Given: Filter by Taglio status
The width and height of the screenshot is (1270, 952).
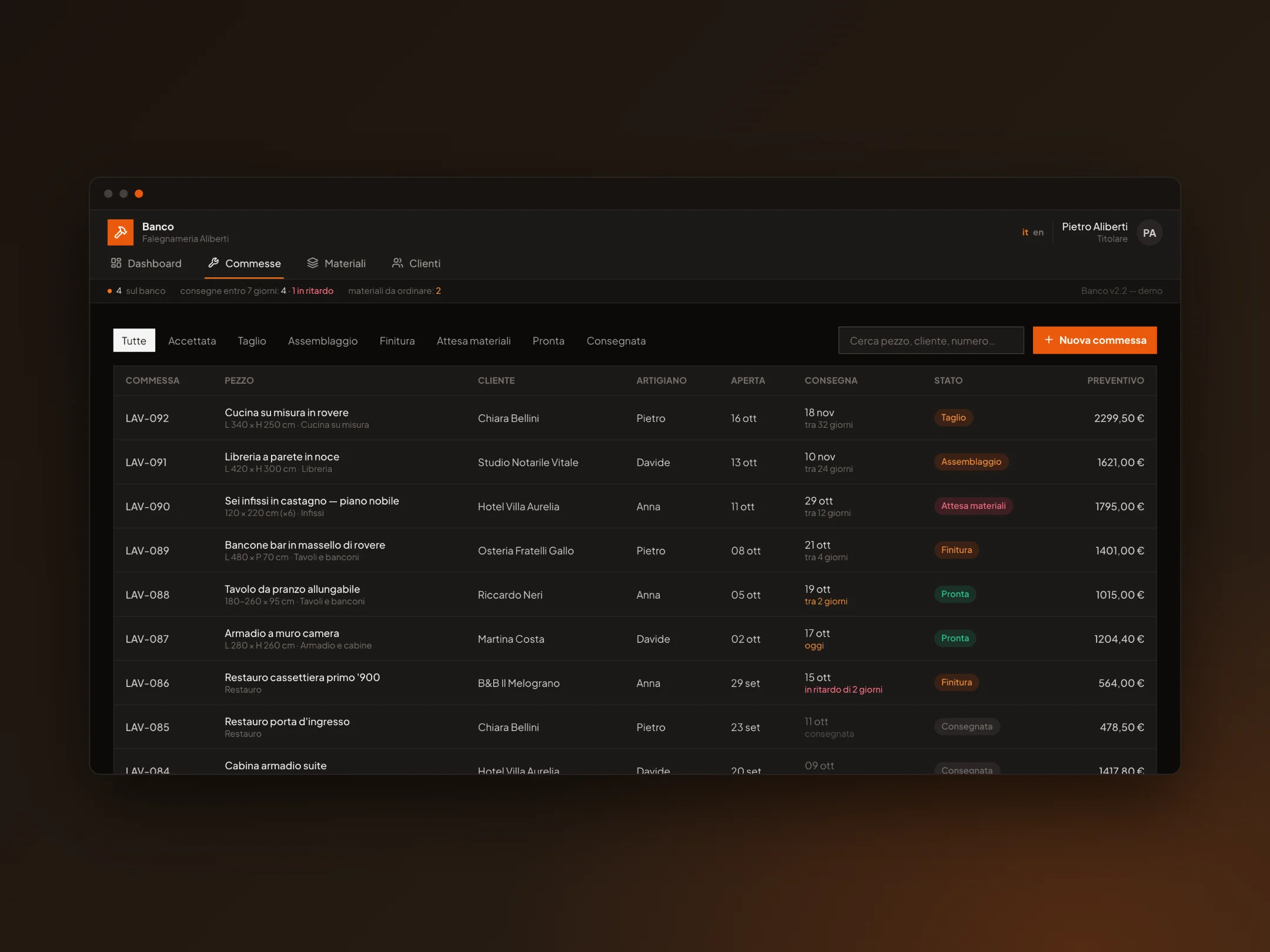Looking at the screenshot, I should (x=252, y=341).
